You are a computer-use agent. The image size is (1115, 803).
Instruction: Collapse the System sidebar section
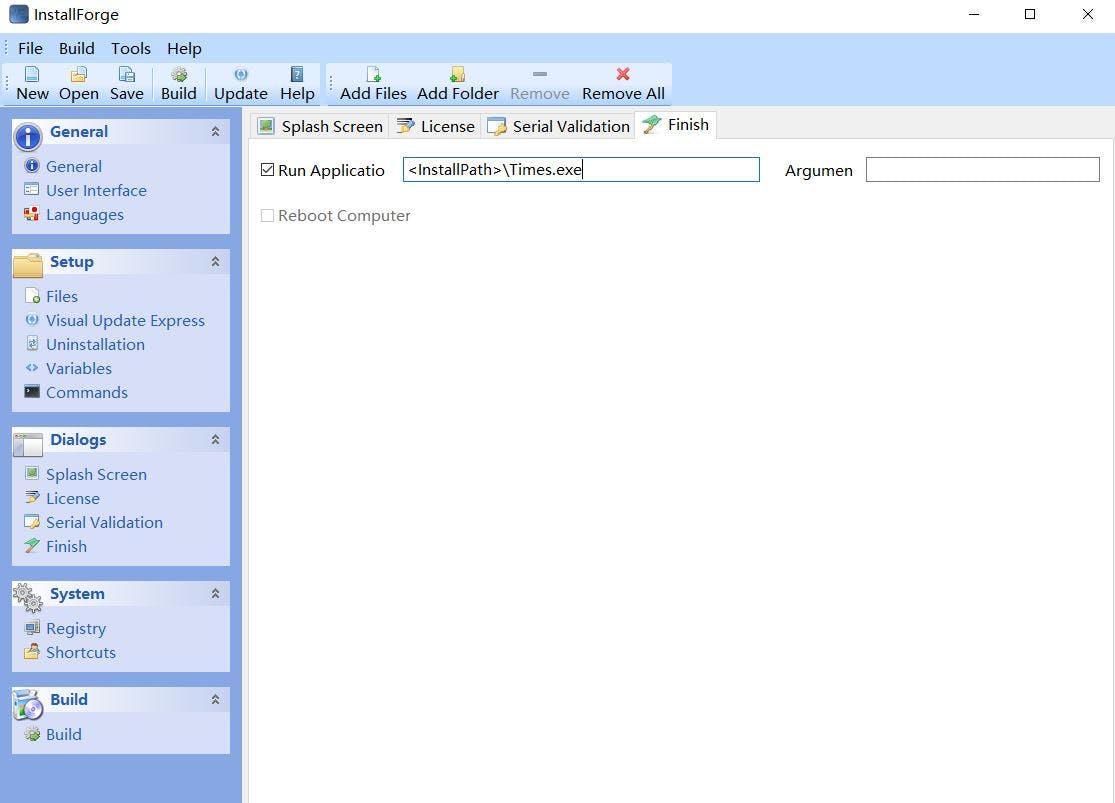click(215, 593)
